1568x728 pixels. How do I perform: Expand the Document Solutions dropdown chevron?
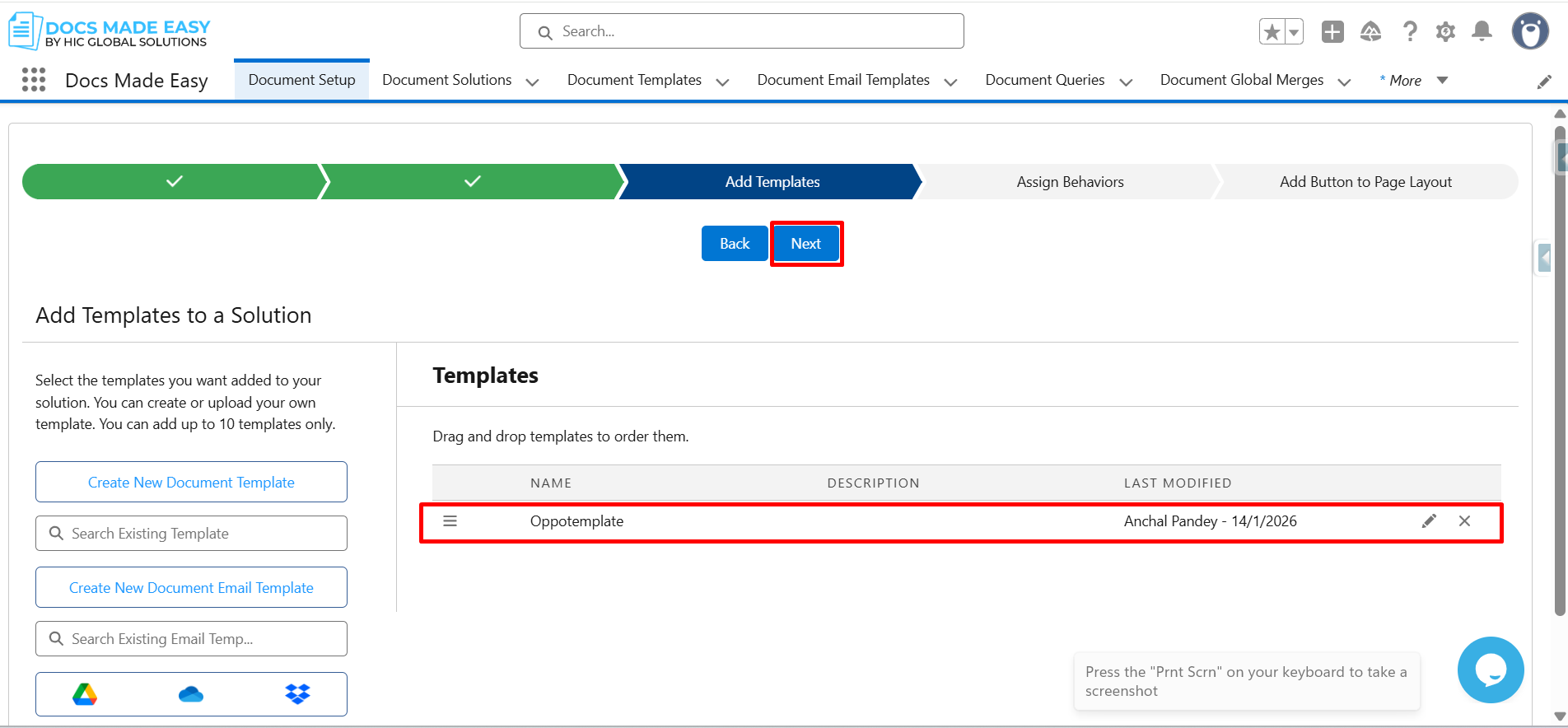(x=532, y=82)
